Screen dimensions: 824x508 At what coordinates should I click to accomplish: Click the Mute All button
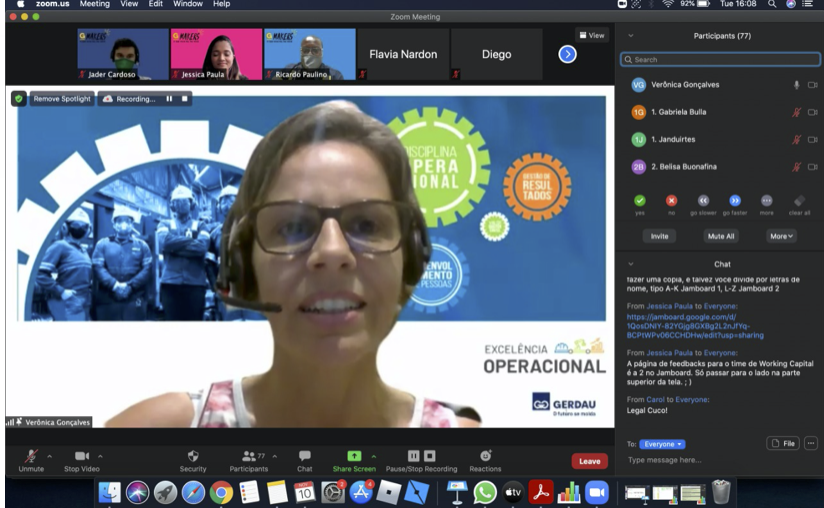click(x=721, y=236)
